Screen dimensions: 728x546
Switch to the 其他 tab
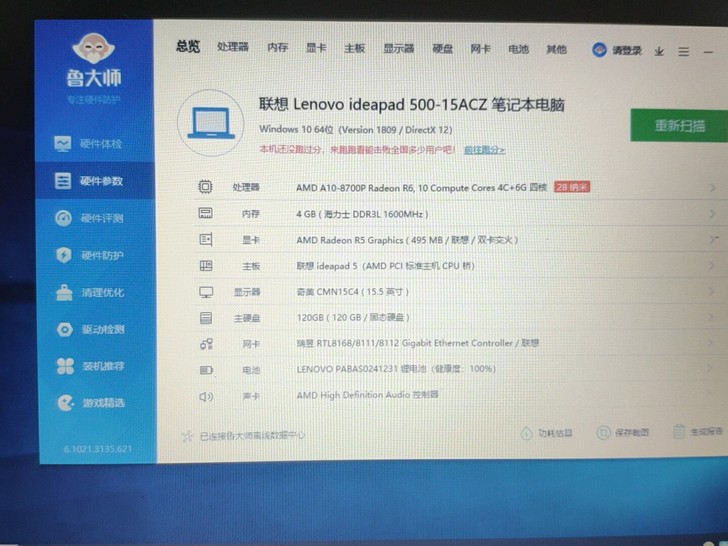[557, 49]
